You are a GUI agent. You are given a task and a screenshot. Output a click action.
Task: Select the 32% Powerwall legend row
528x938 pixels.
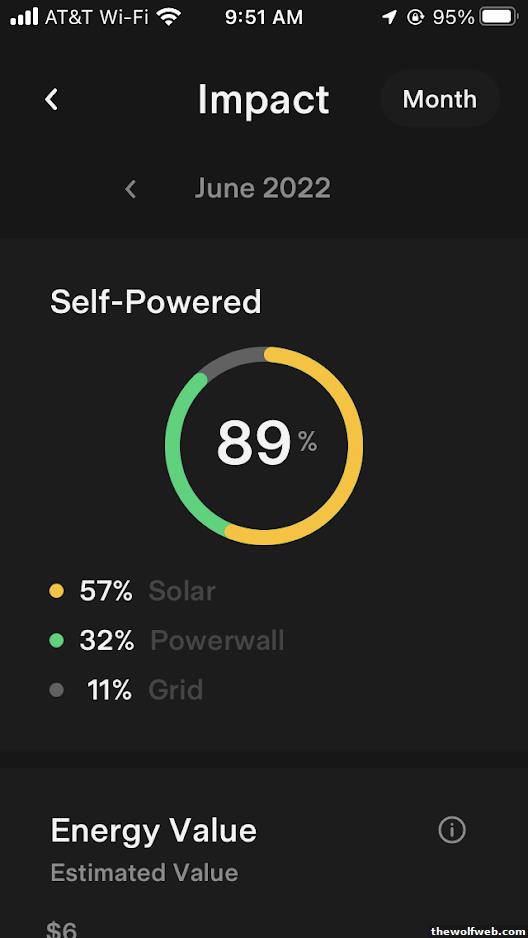point(167,641)
